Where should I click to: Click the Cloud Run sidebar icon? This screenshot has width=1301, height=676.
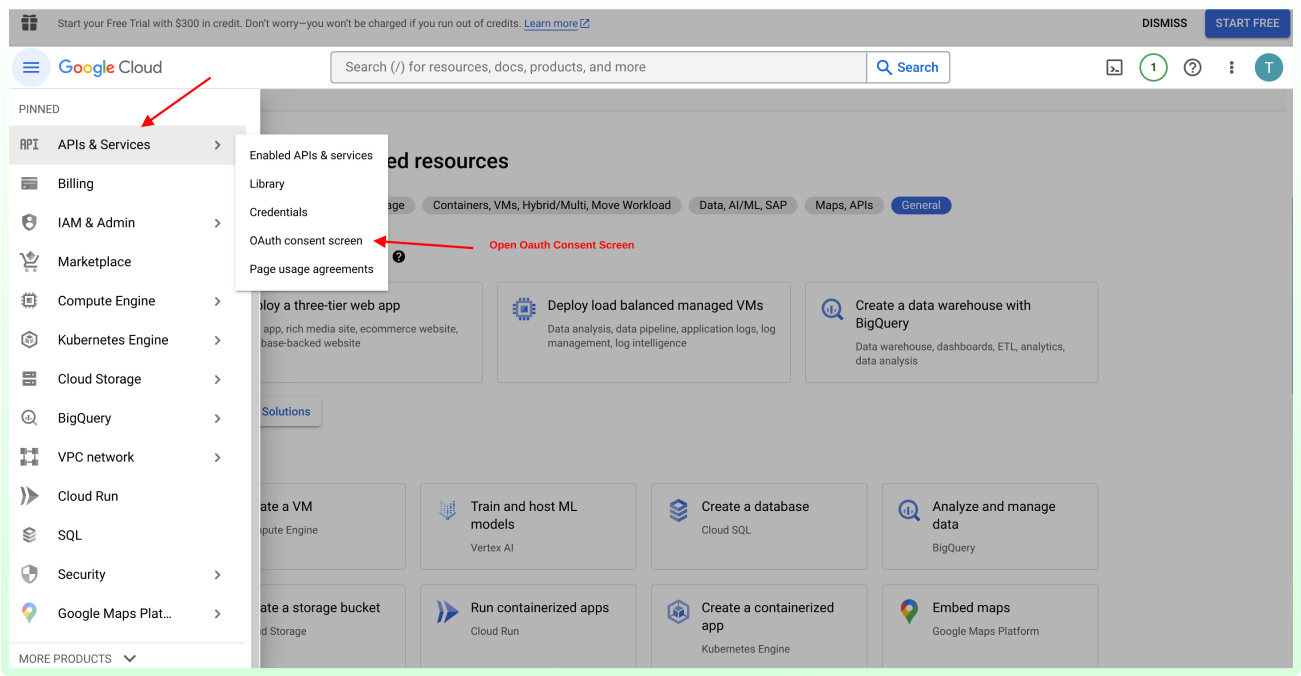click(x=29, y=496)
